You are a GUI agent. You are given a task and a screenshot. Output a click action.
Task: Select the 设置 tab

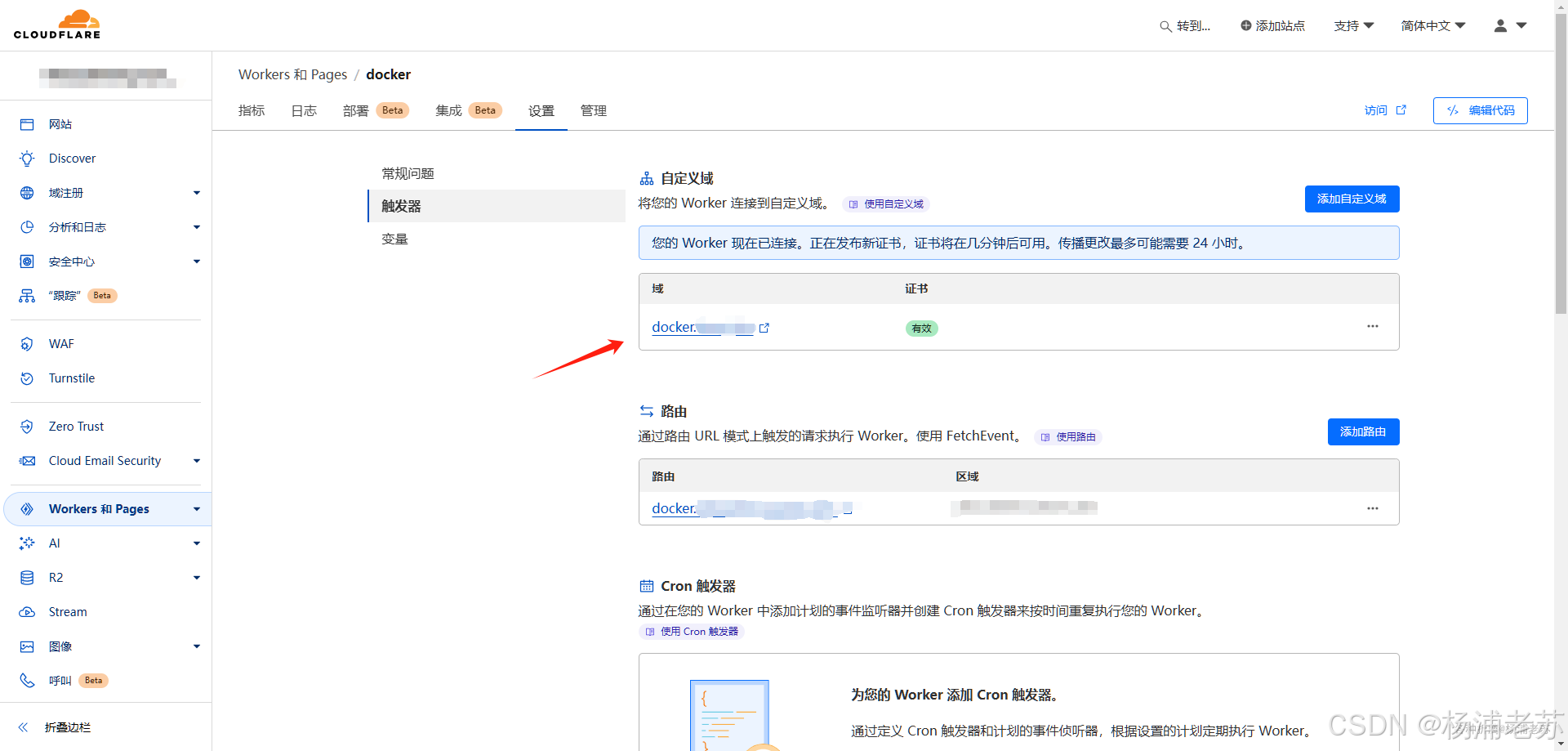point(541,110)
